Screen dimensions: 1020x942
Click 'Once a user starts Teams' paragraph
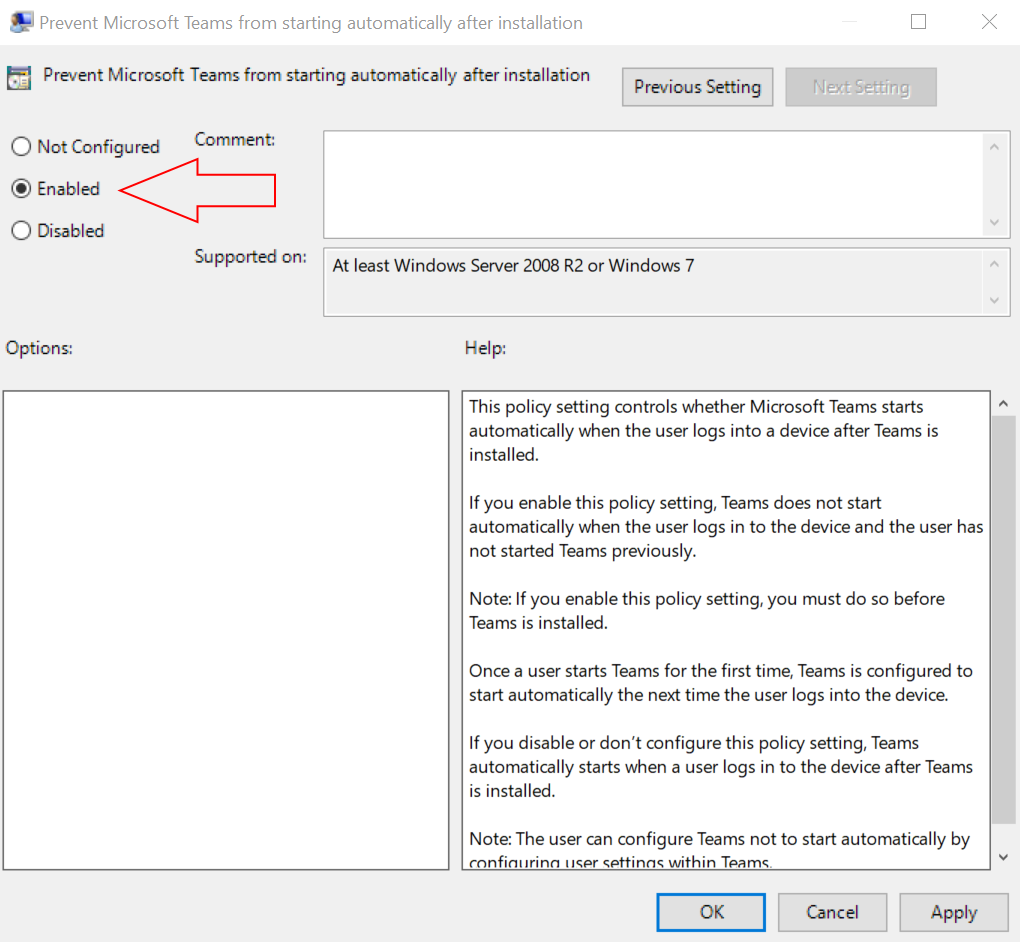[721, 682]
